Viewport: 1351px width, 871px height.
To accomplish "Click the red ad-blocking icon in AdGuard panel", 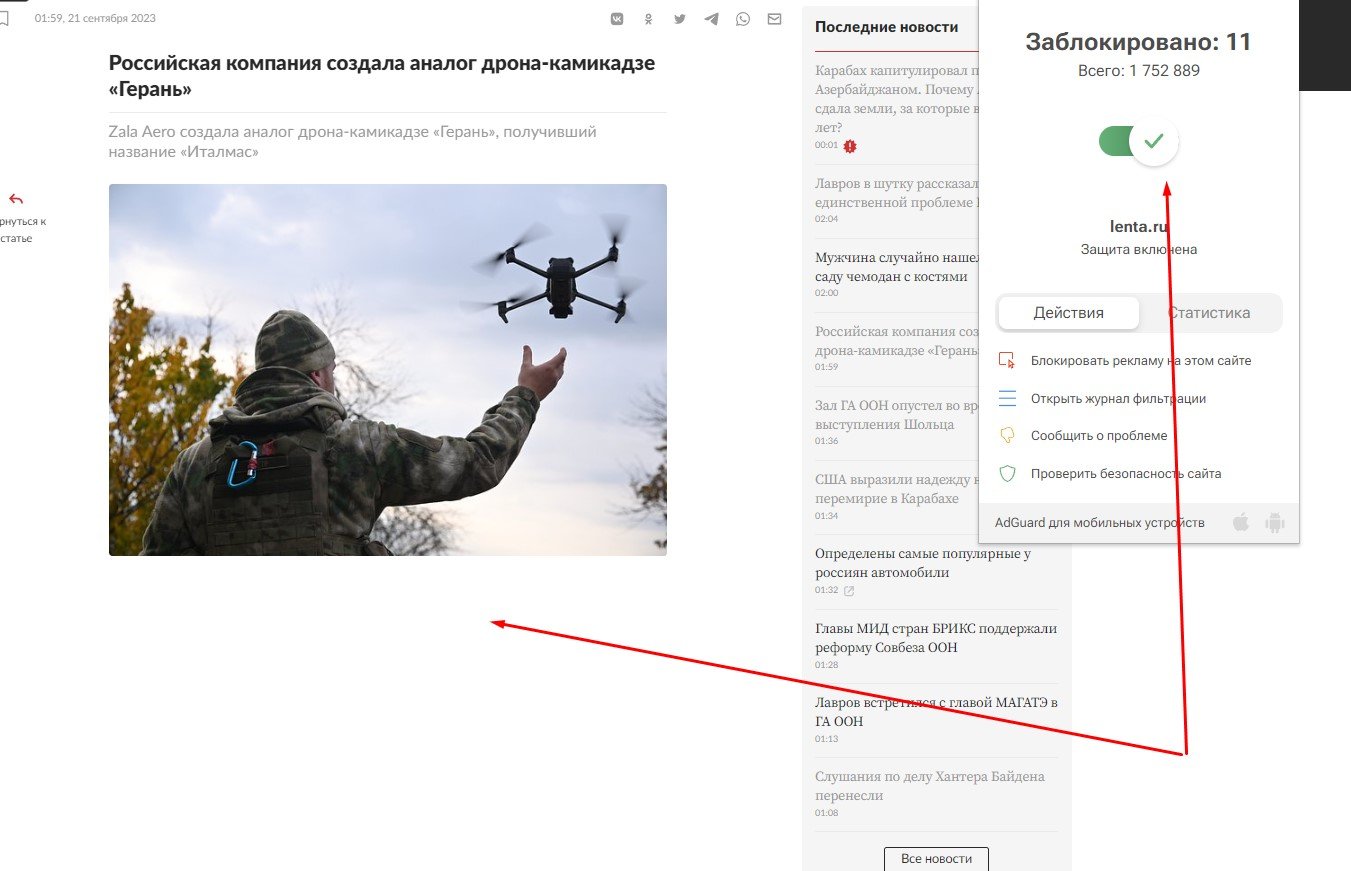I will (1007, 360).
